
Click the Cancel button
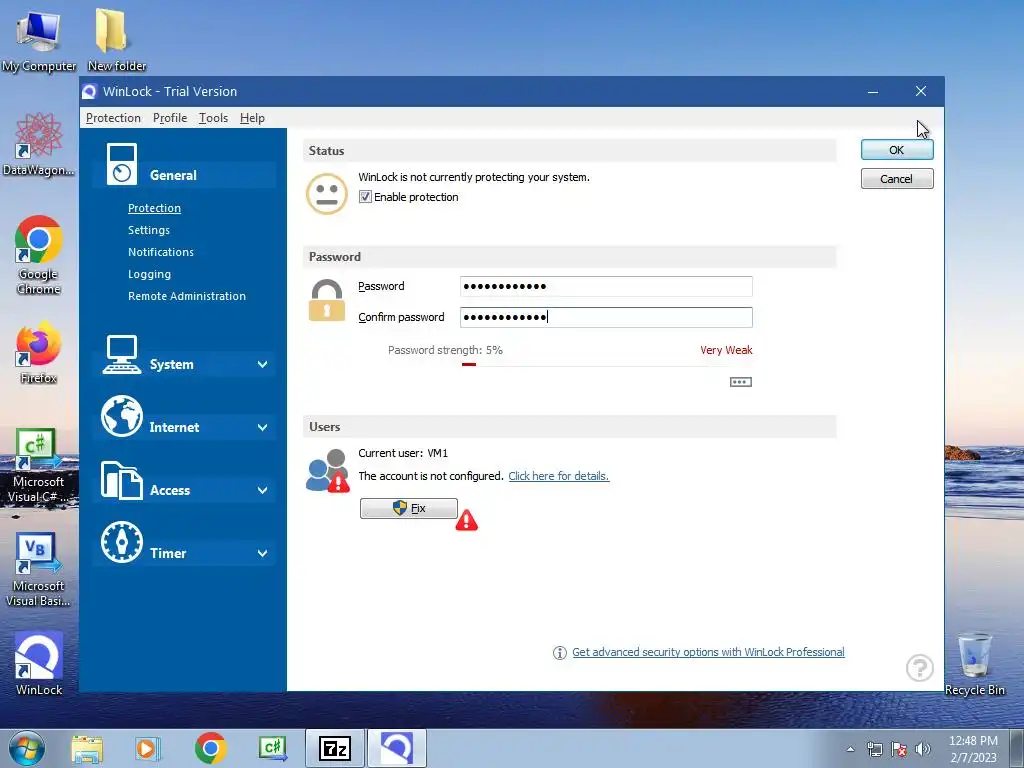pos(897,179)
